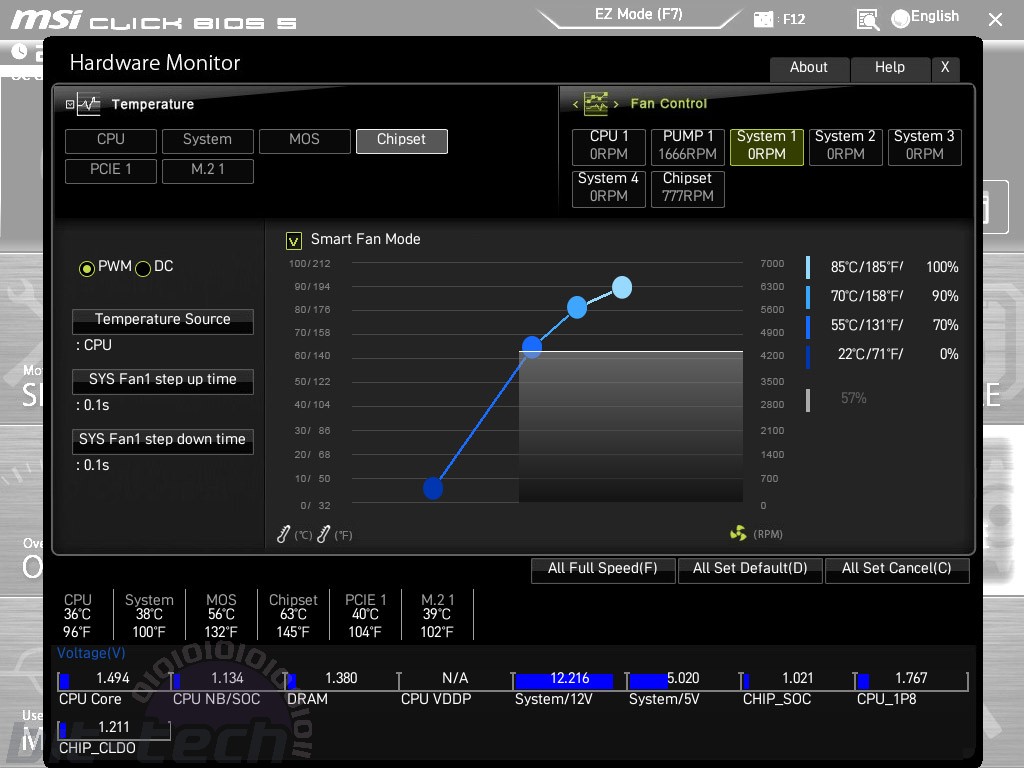Click the Fahrenheit thermometer icon
The image size is (1024, 768).
point(323,534)
